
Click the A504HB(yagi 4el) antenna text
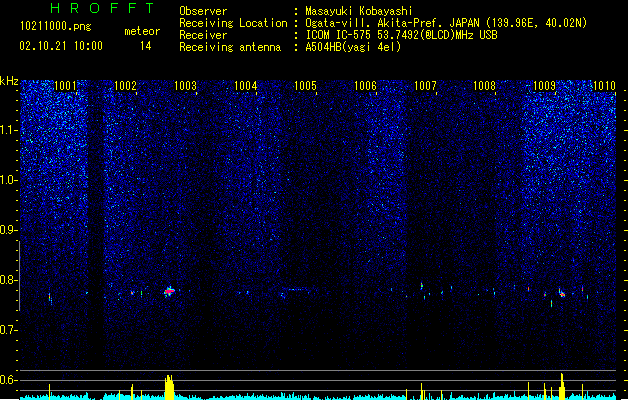(353, 47)
